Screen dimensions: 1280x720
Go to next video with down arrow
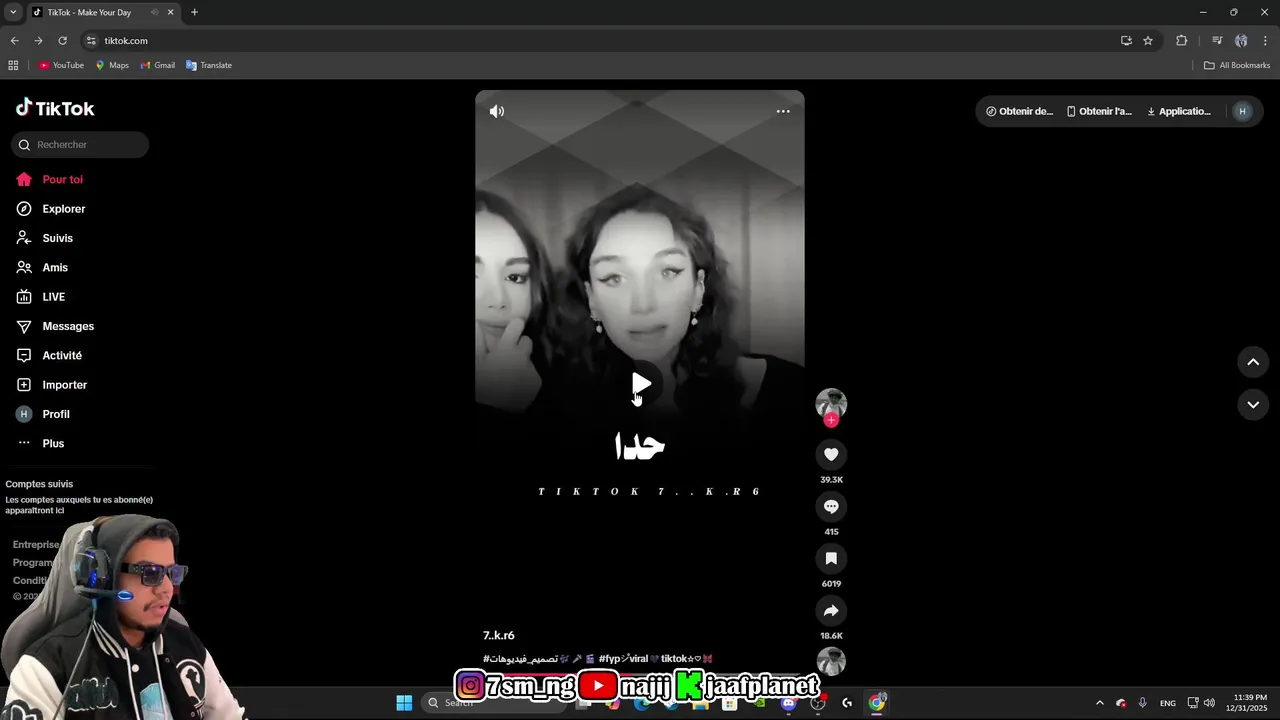pyautogui.click(x=1253, y=404)
